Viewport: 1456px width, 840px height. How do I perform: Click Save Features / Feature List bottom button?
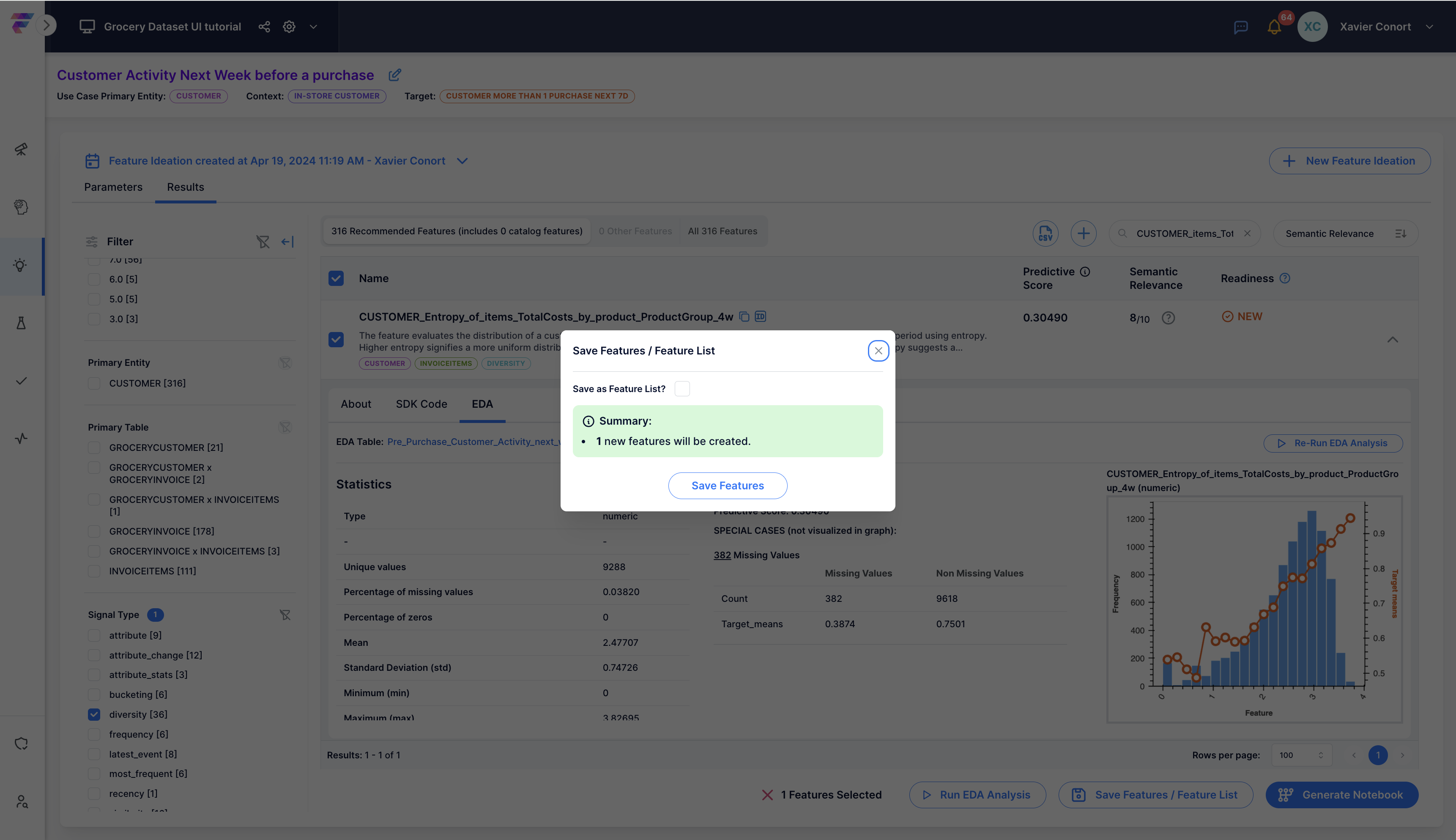(x=1155, y=795)
